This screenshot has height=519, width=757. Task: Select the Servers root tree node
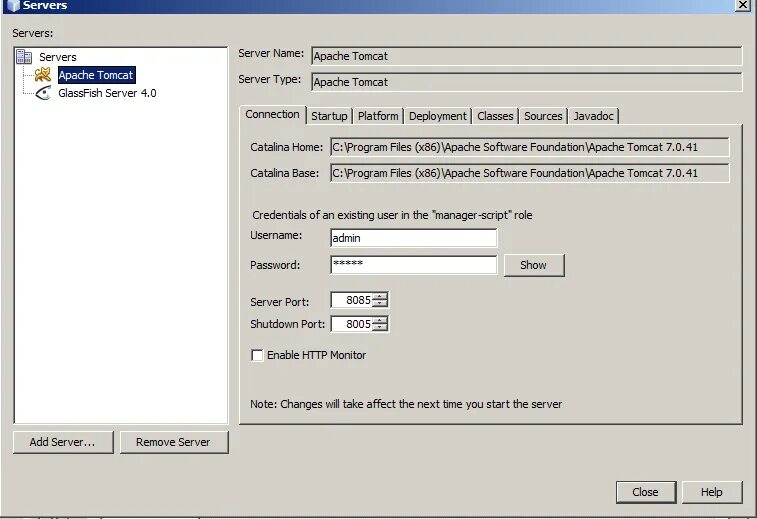click(57, 57)
